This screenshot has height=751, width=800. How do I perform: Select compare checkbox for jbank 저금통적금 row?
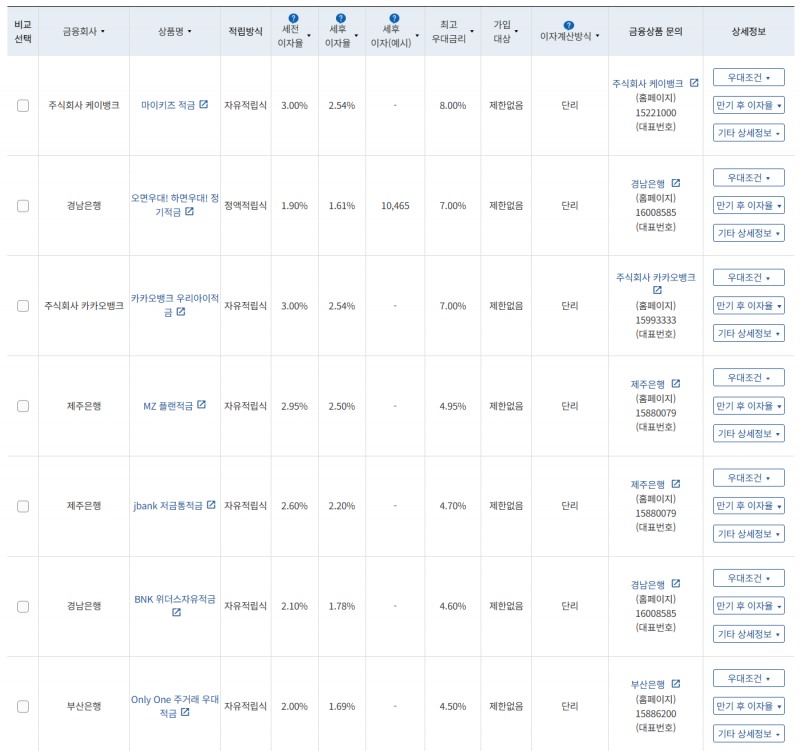23,506
